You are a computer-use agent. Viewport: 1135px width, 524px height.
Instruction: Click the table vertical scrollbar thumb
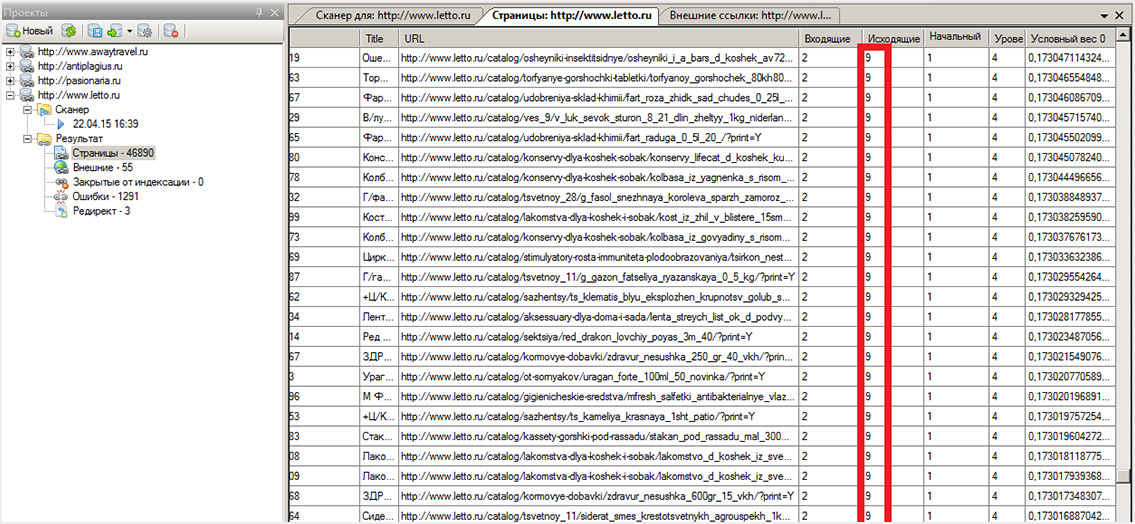coord(1123,476)
